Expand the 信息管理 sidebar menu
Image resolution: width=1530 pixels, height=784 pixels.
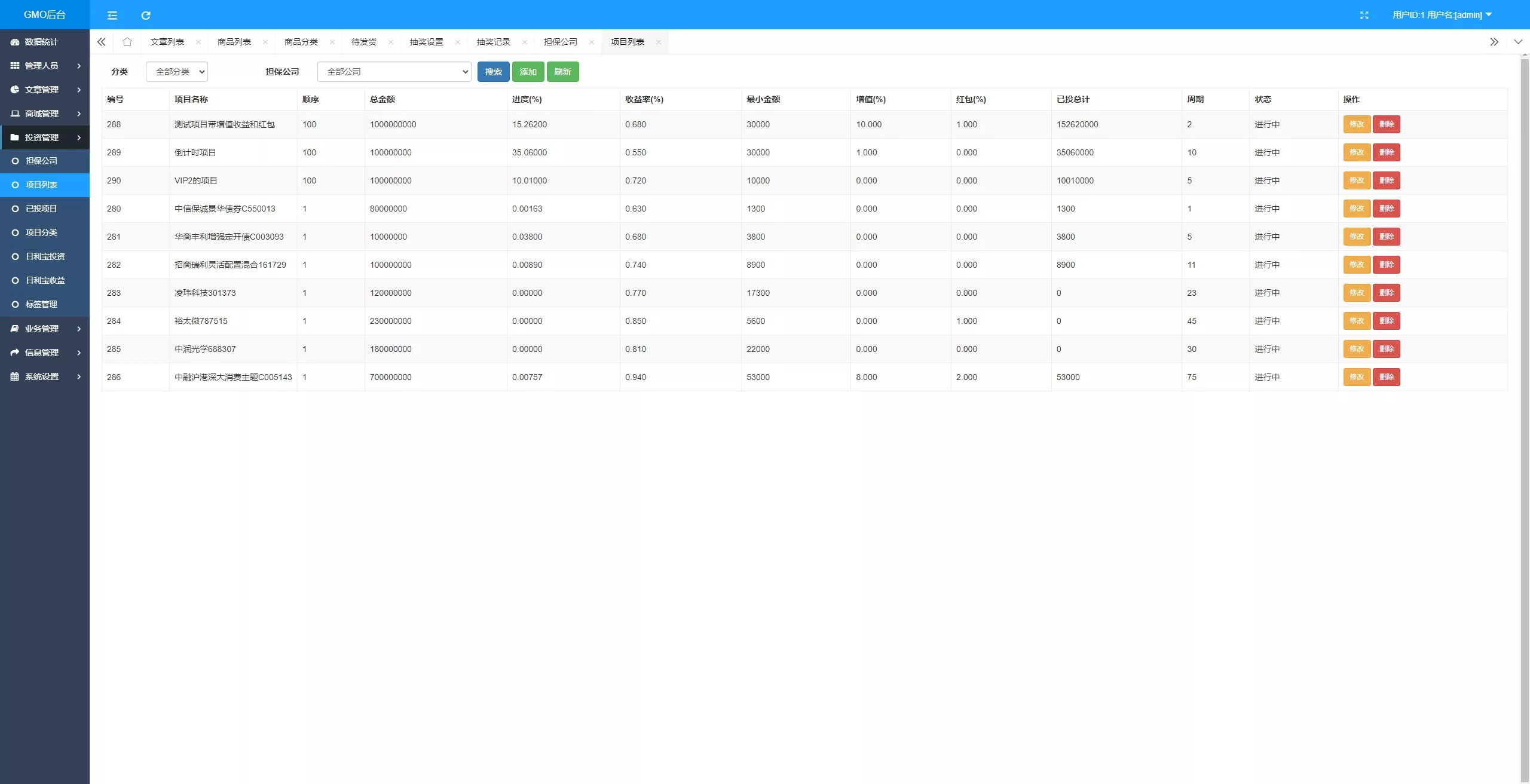[x=45, y=353]
